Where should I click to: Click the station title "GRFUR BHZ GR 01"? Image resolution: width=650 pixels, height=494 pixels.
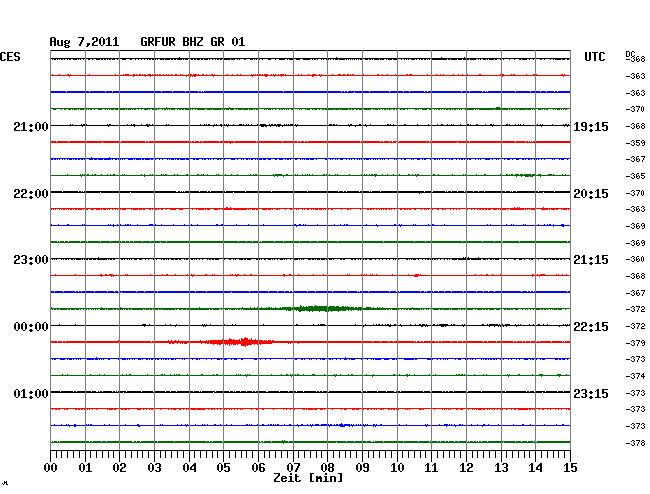193,42
